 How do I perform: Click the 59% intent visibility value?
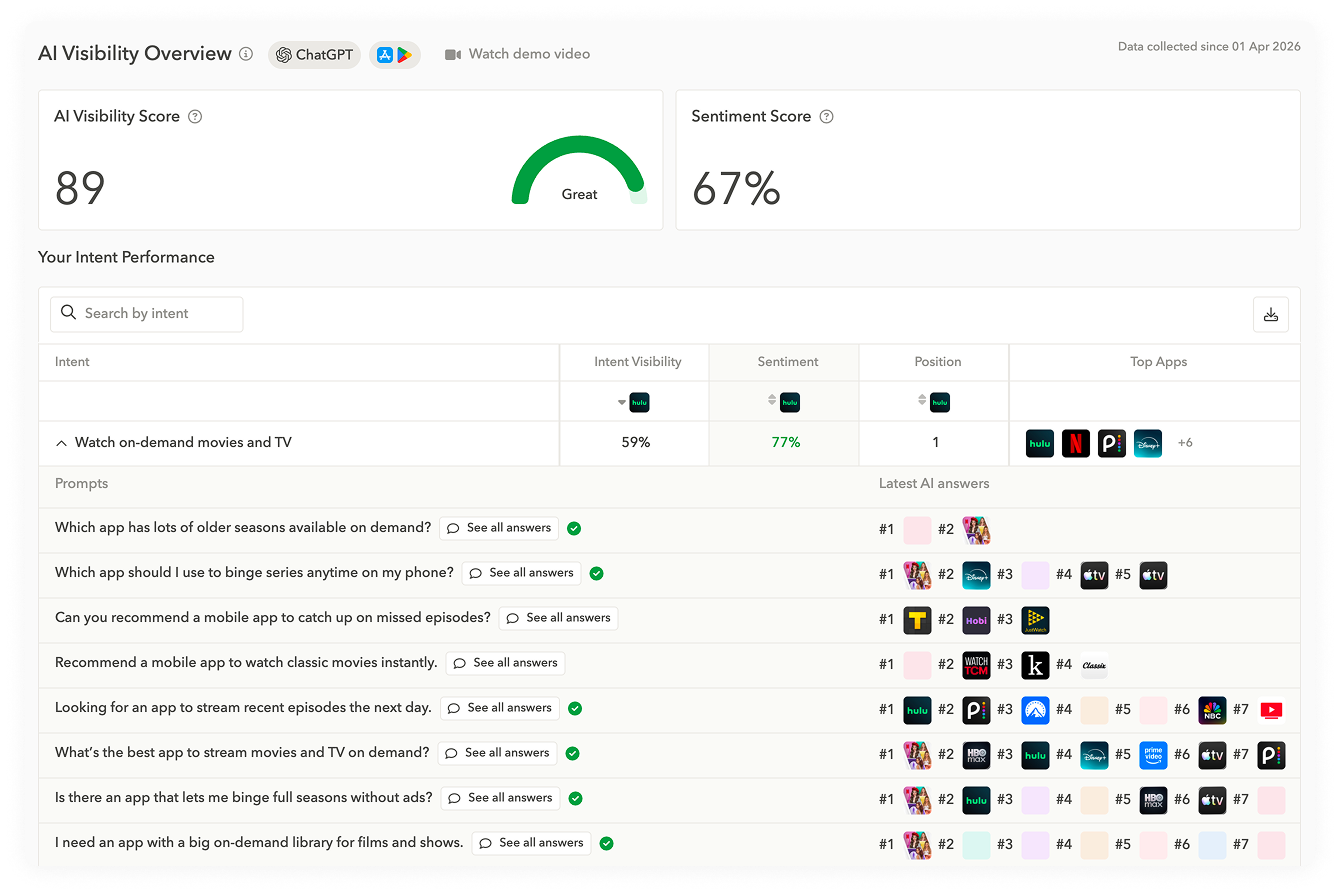pos(635,443)
